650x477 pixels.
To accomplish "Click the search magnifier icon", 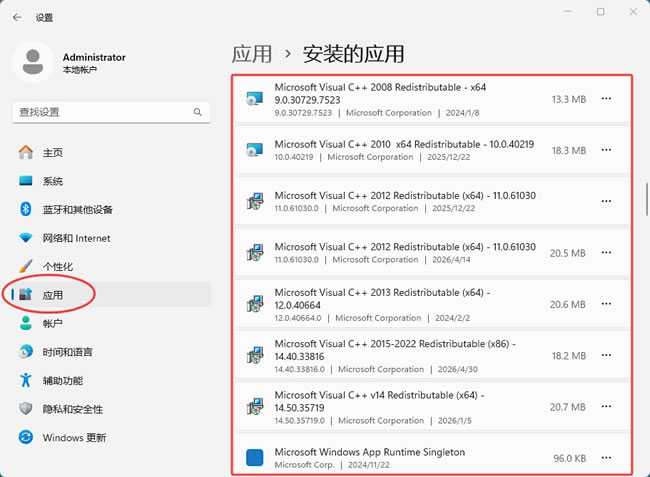I will 198,112.
